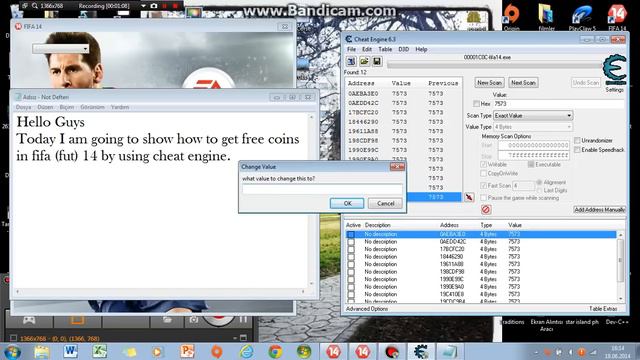
Task: Open the FIFA 14 desktop shortcut
Action: coord(617,16)
